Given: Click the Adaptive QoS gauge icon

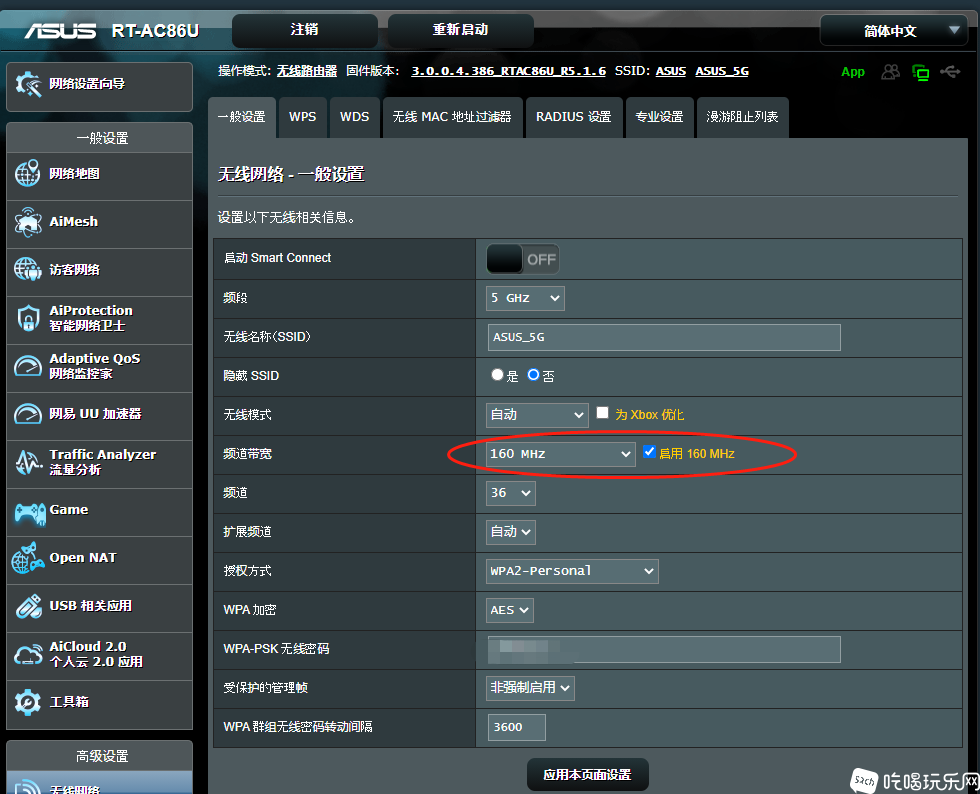Looking at the screenshot, I should coord(28,366).
